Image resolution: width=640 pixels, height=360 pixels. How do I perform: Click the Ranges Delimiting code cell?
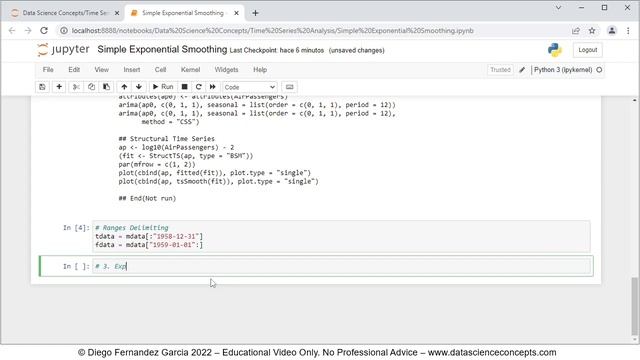coord(341,236)
